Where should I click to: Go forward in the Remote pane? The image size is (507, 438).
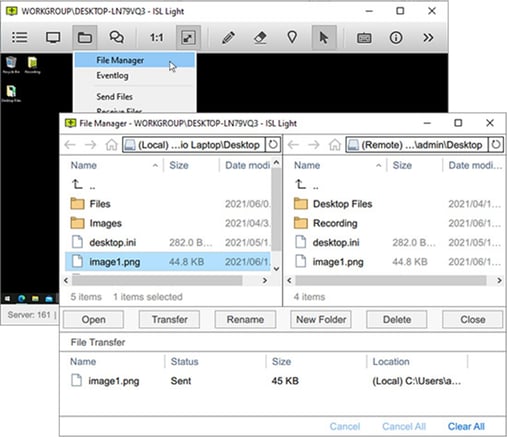coord(314,145)
